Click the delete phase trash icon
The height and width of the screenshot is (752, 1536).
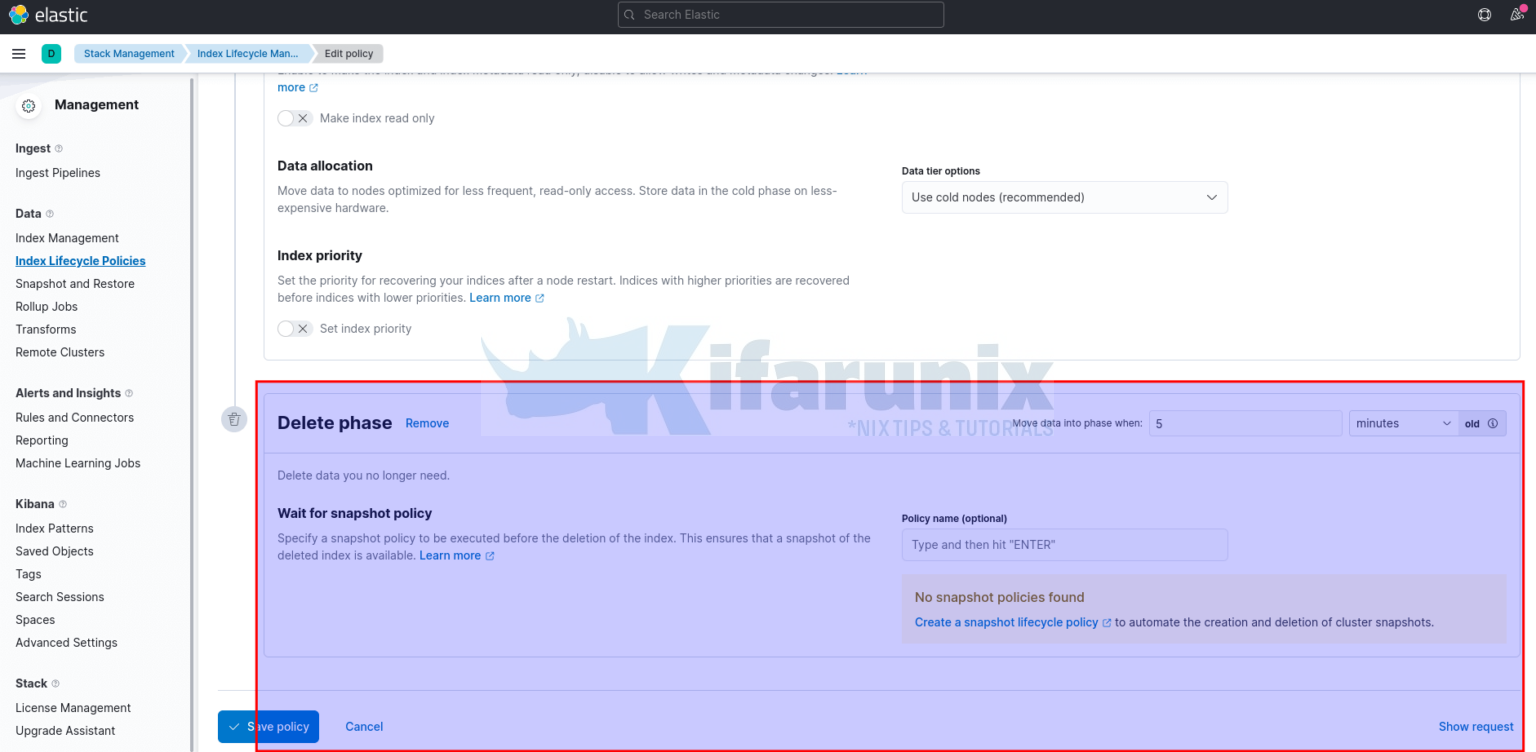point(234,419)
